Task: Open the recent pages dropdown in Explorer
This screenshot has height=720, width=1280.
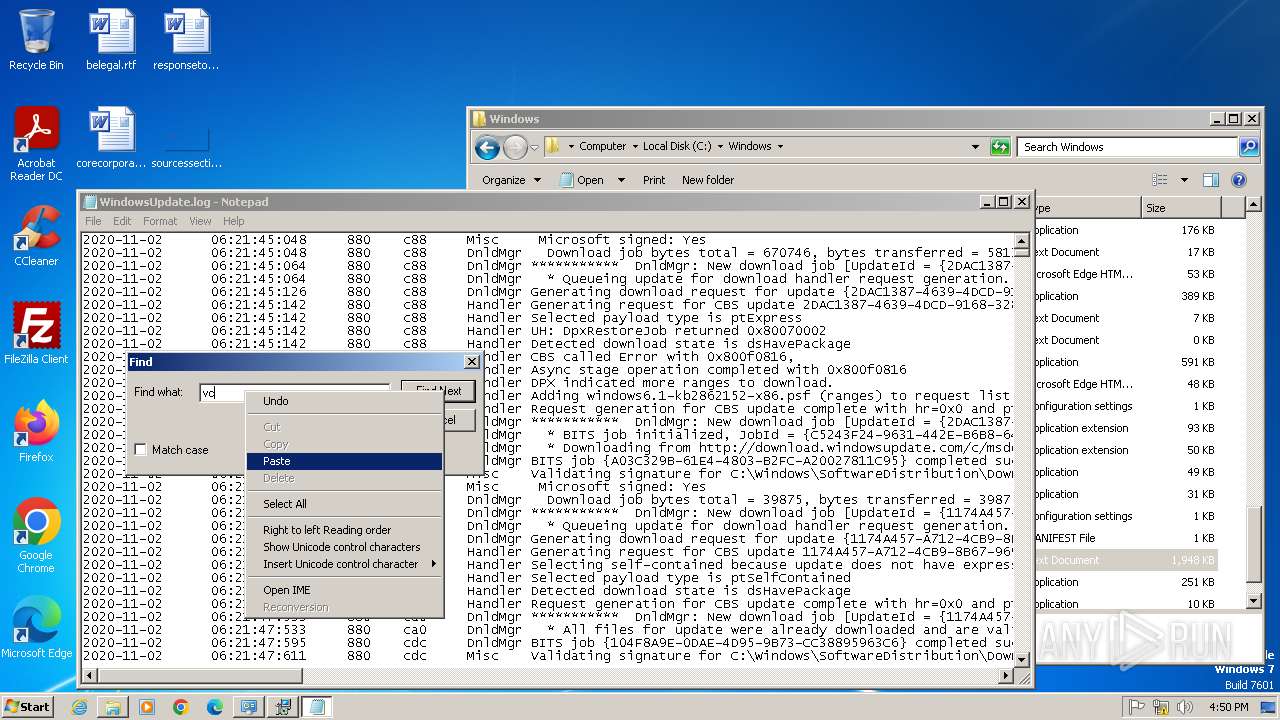Action: point(534,148)
